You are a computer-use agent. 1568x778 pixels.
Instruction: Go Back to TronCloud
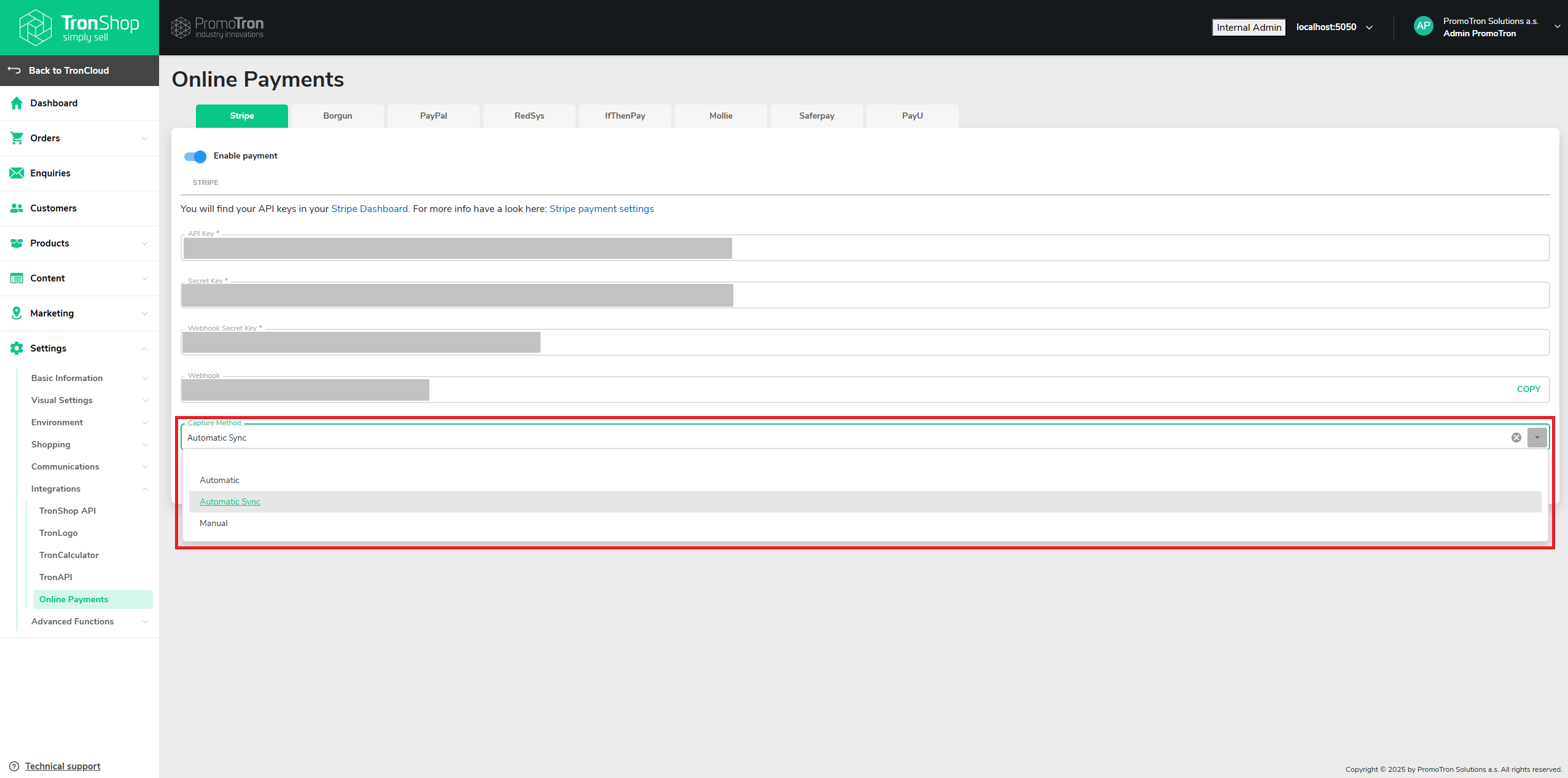79,71
